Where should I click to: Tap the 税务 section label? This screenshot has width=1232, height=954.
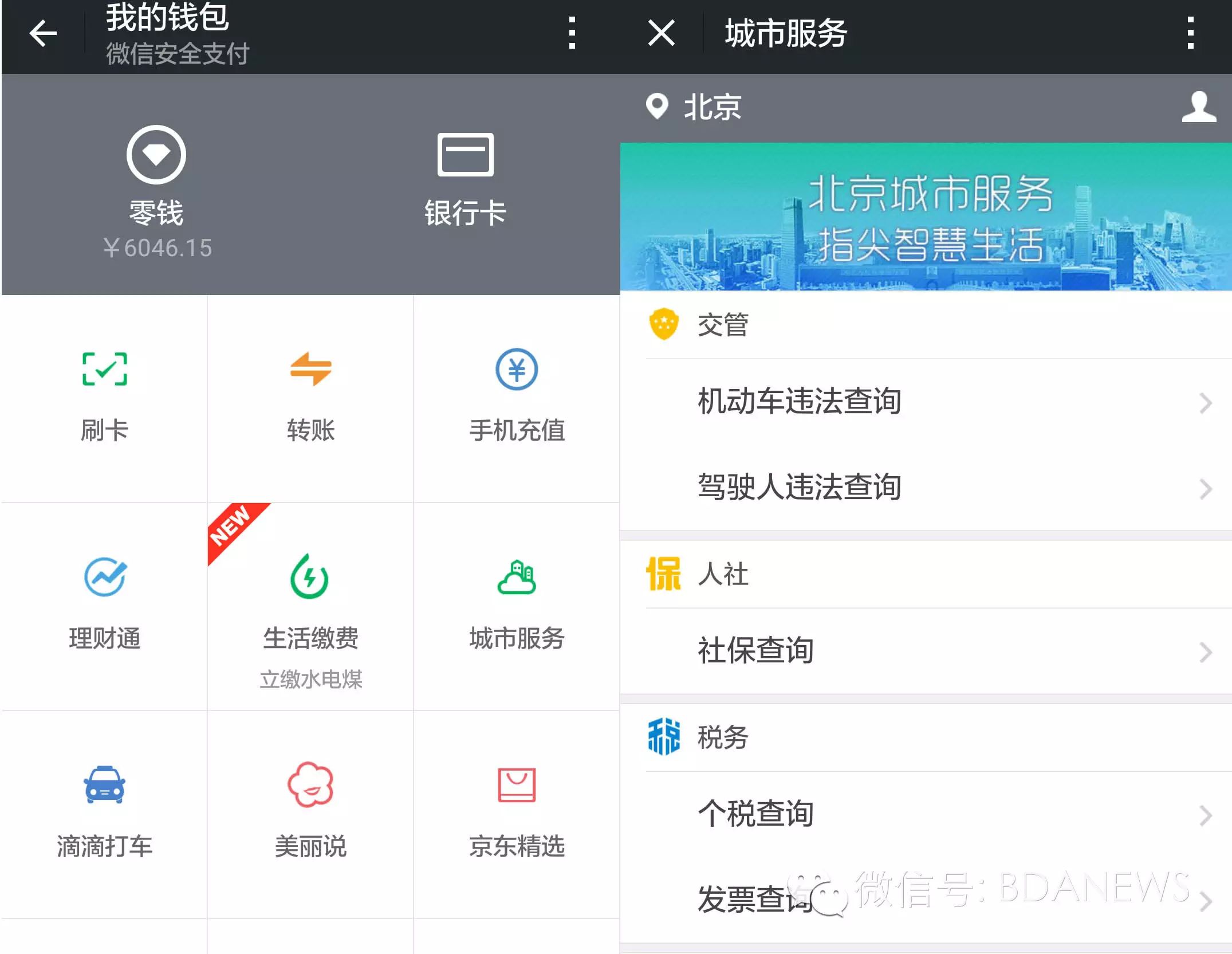(723, 737)
